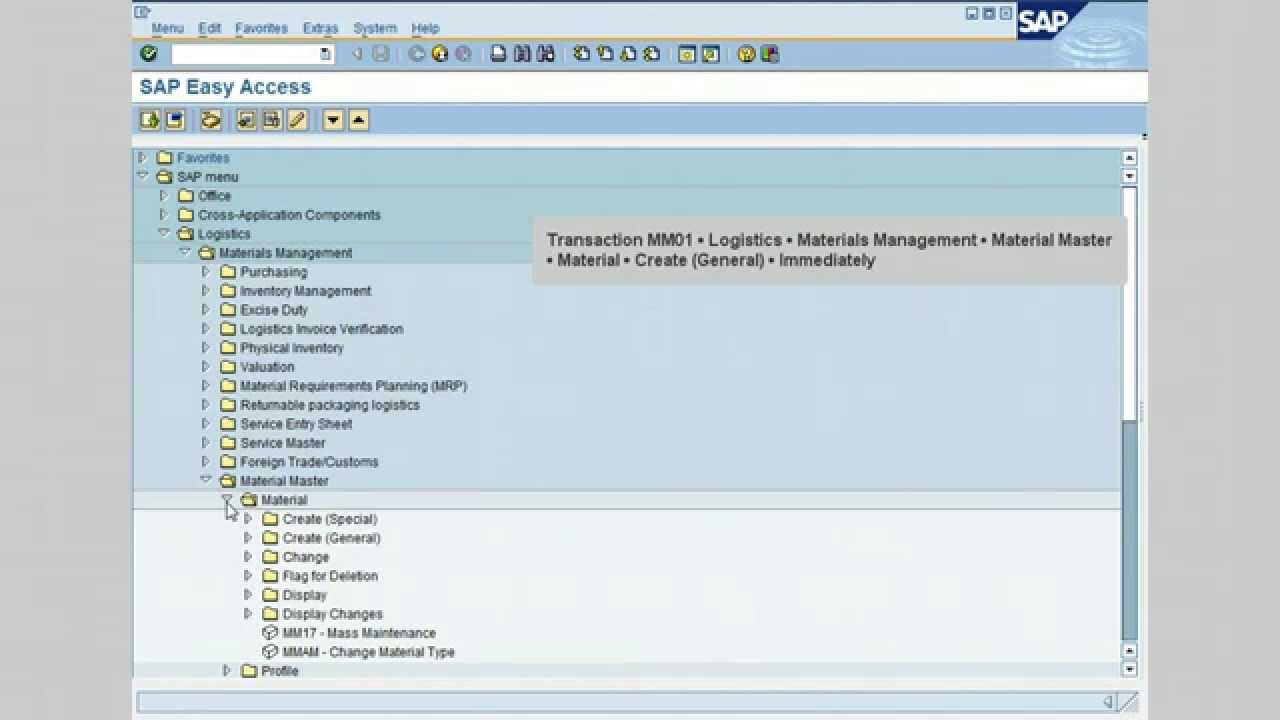Select Service Entry Sheet item
This screenshot has width=1280, height=720.
pos(296,424)
